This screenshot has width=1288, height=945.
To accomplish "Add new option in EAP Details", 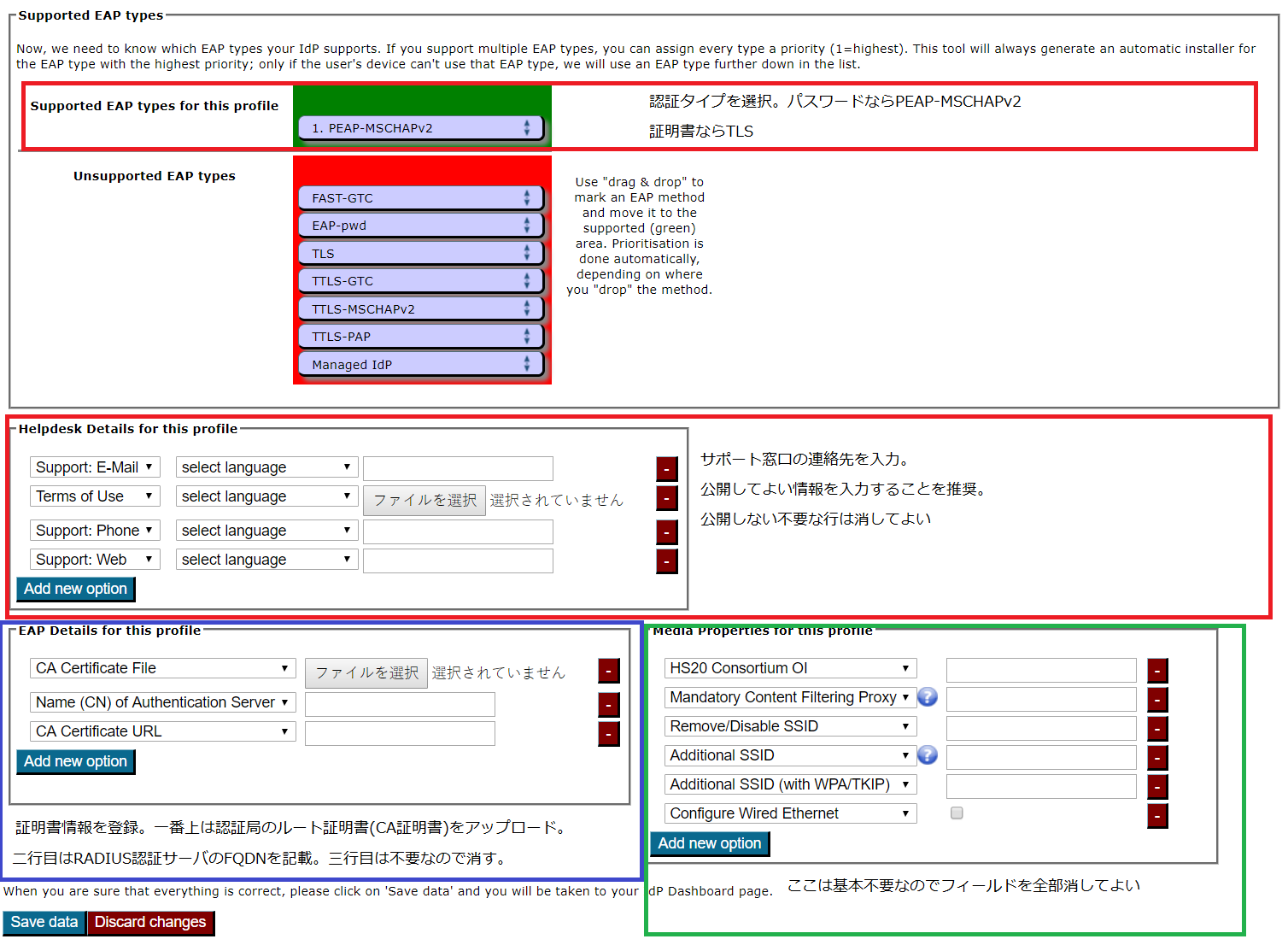I will coord(76,762).
